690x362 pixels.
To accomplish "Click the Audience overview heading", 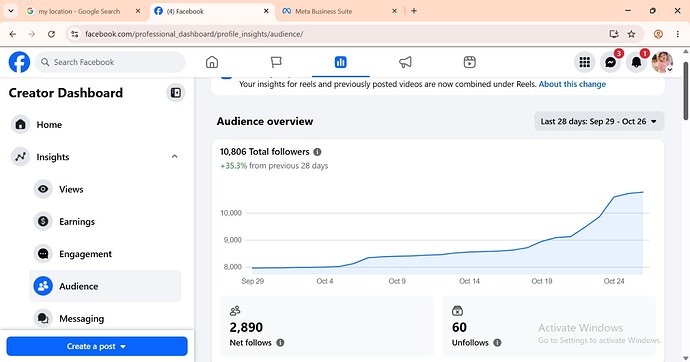I will tap(264, 121).
